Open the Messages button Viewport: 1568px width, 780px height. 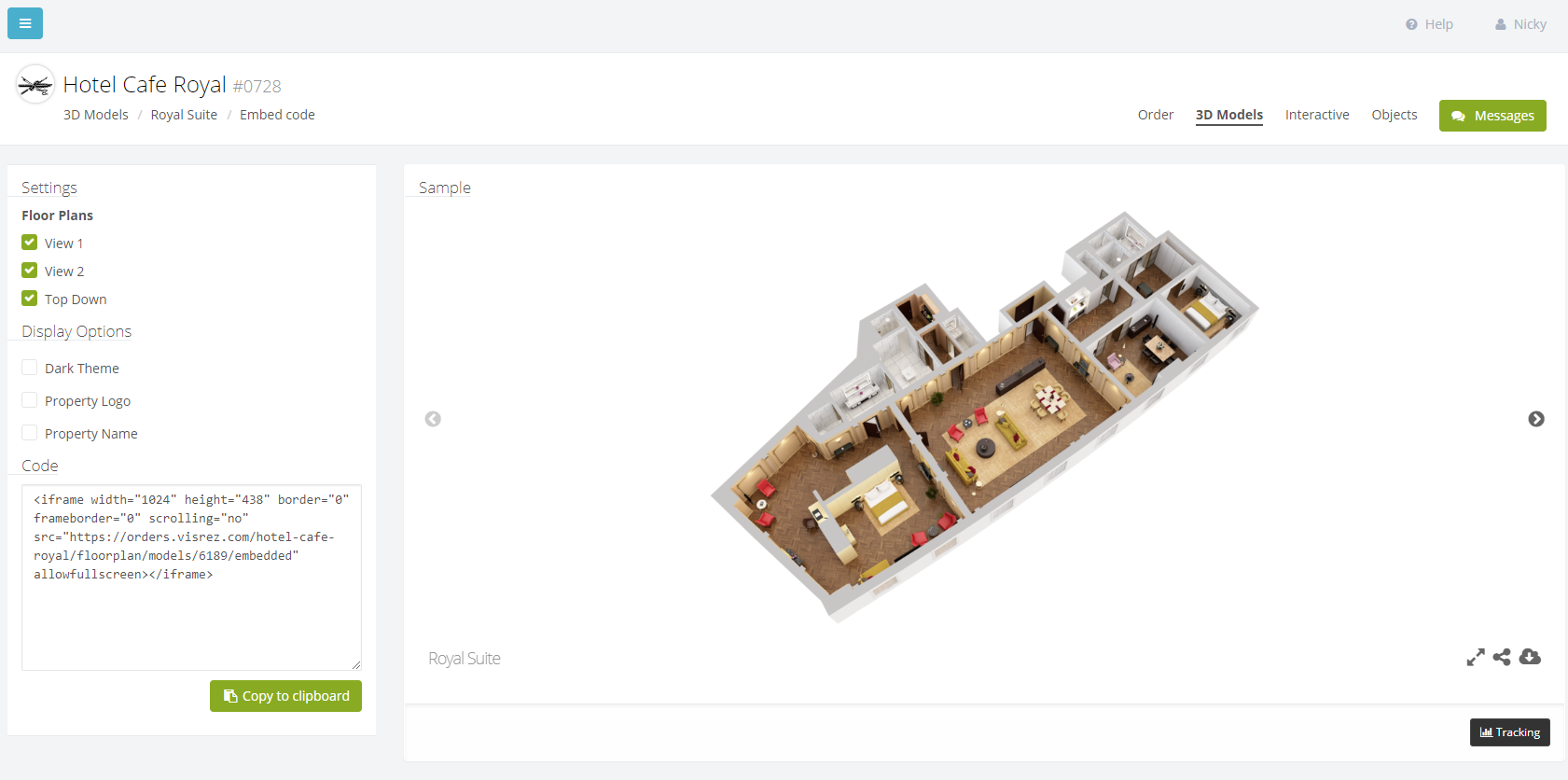[1492, 116]
